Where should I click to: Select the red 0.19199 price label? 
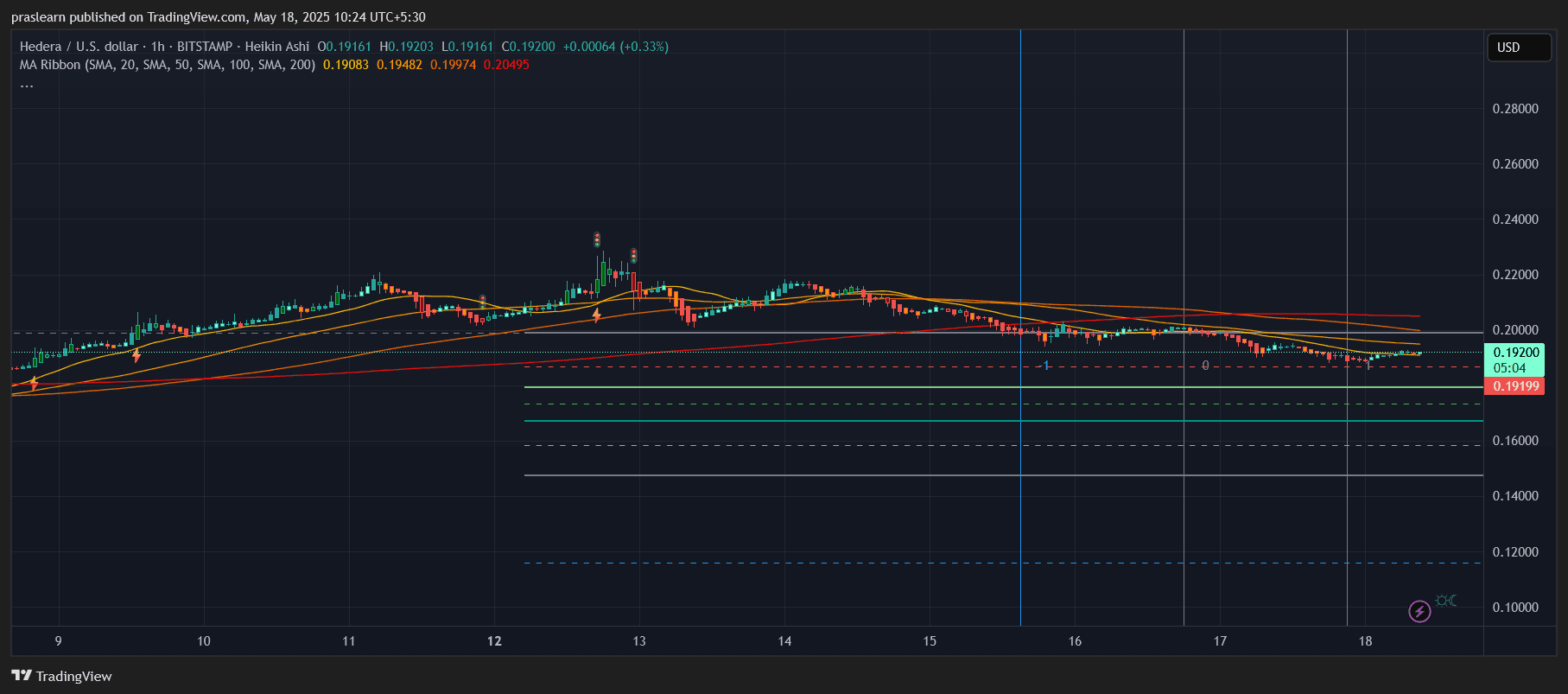[x=1515, y=386]
